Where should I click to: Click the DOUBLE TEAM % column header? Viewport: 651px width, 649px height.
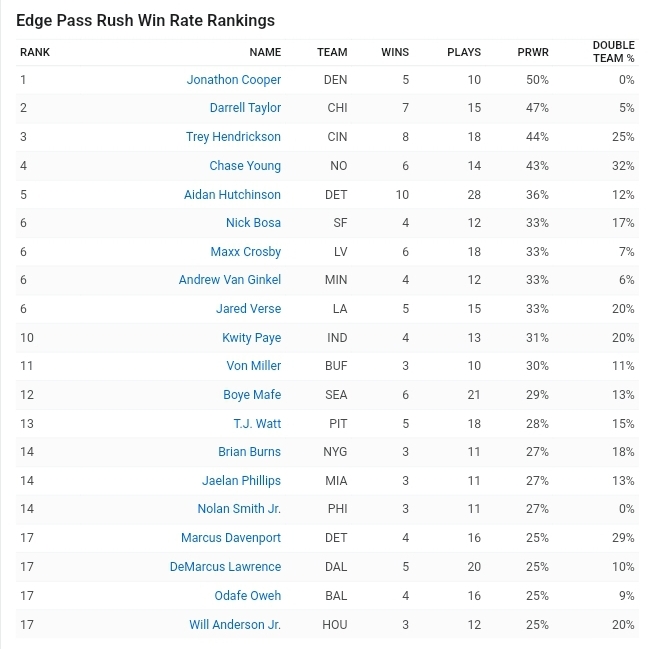point(613,52)
